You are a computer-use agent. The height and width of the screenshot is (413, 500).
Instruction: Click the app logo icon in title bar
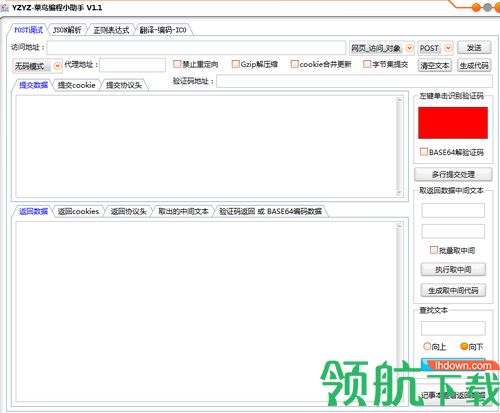pos(5,7)
